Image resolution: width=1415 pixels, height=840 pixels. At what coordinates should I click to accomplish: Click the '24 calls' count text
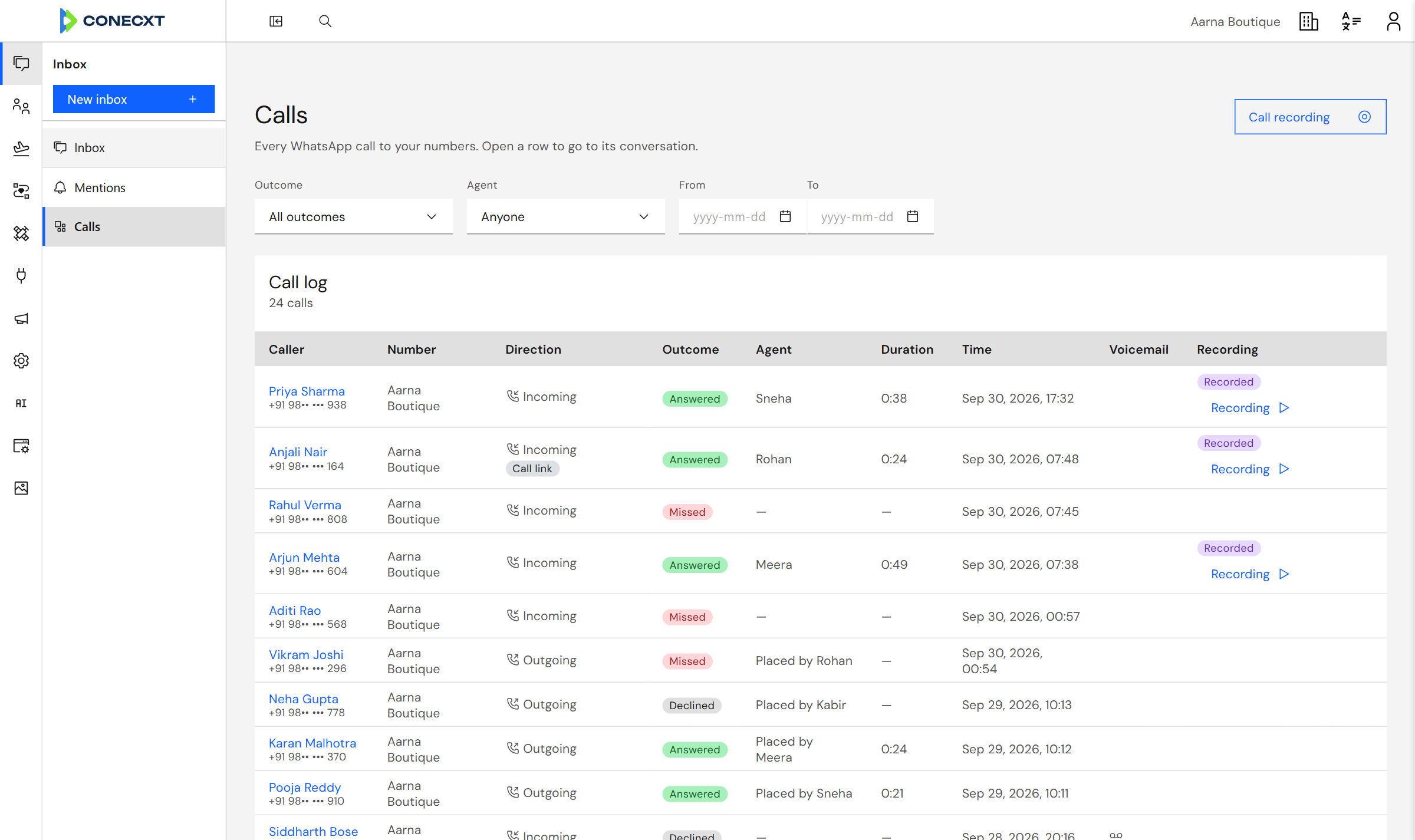291,303
